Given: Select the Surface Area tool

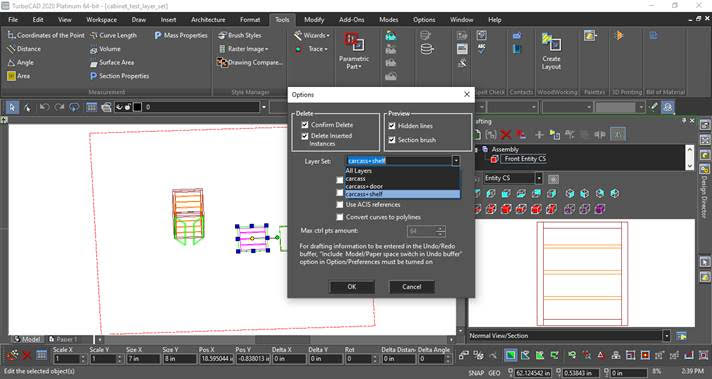Looking at the screenshot, I should pos(112,63).
